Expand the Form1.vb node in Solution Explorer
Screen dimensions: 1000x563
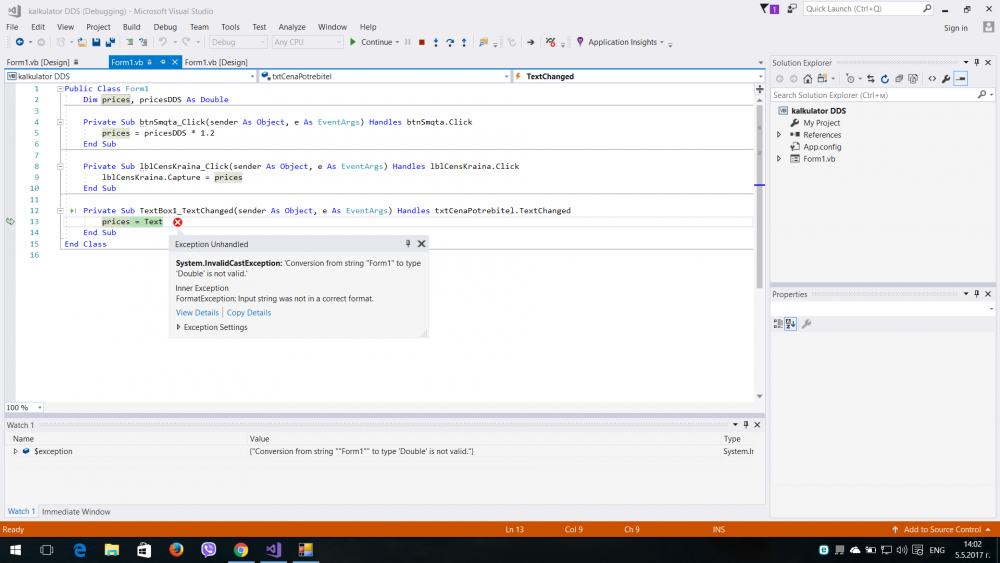(779, 159)
